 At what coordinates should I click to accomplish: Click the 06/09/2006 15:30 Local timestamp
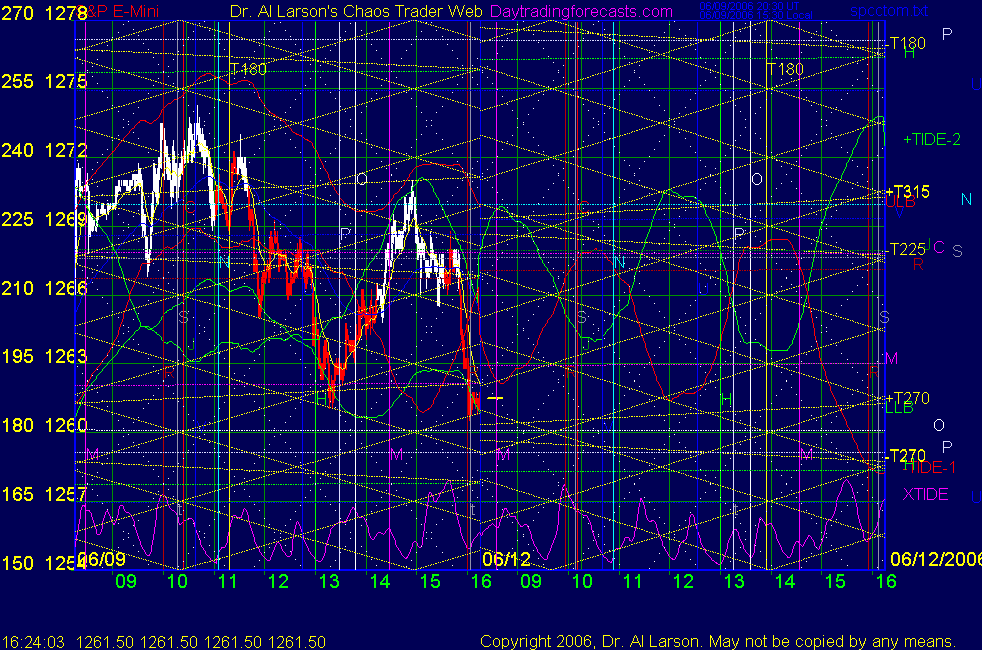coord(755,15)
